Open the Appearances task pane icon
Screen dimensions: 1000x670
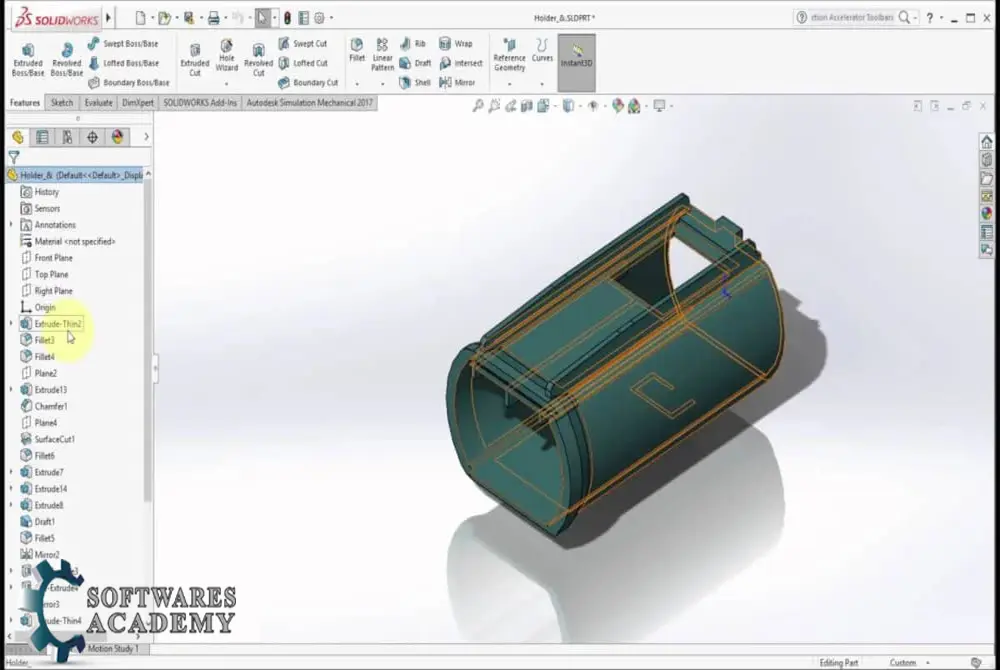click(987, 214)
